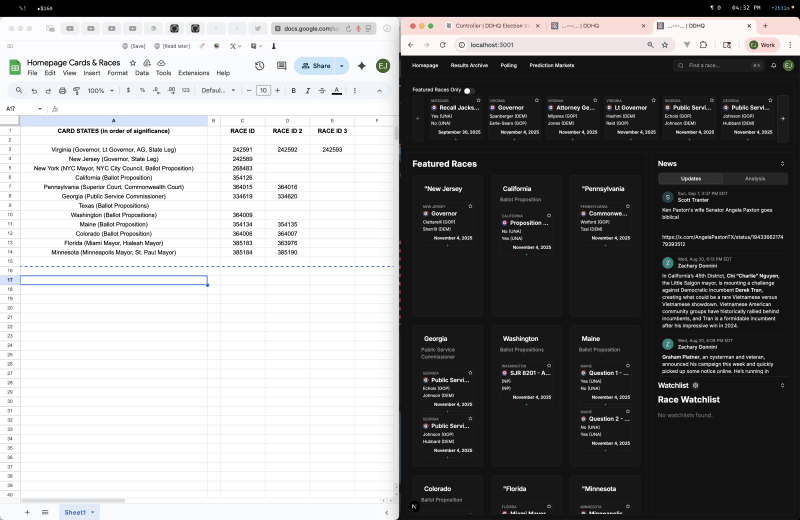Viewport: 800px width, 520px height.
Task: Undo the last action in Sheets
Action: tap(34, 91)
